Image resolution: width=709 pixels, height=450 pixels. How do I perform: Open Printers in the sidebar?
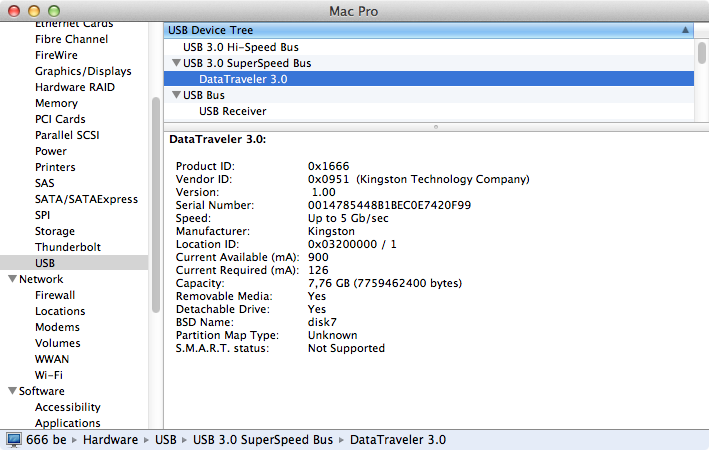pos(55,167)
